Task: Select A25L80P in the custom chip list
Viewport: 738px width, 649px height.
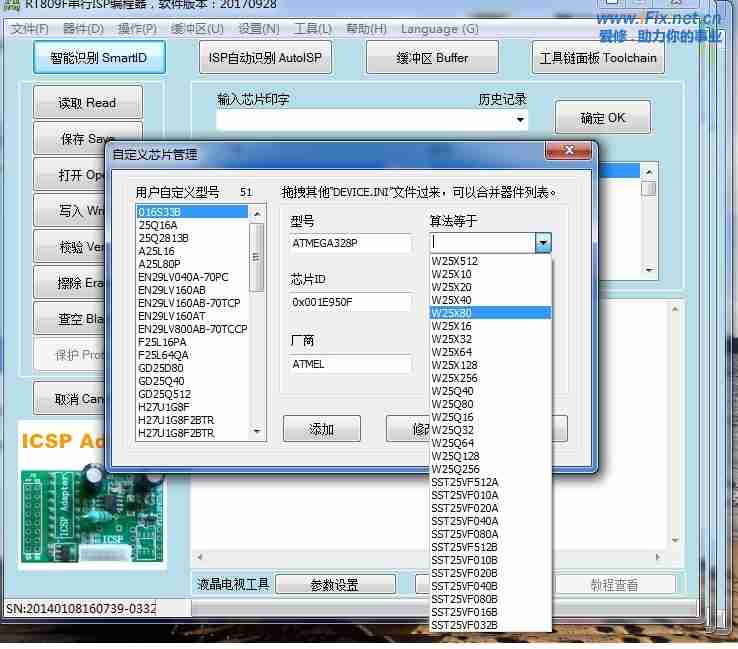Action: [192, 264]
